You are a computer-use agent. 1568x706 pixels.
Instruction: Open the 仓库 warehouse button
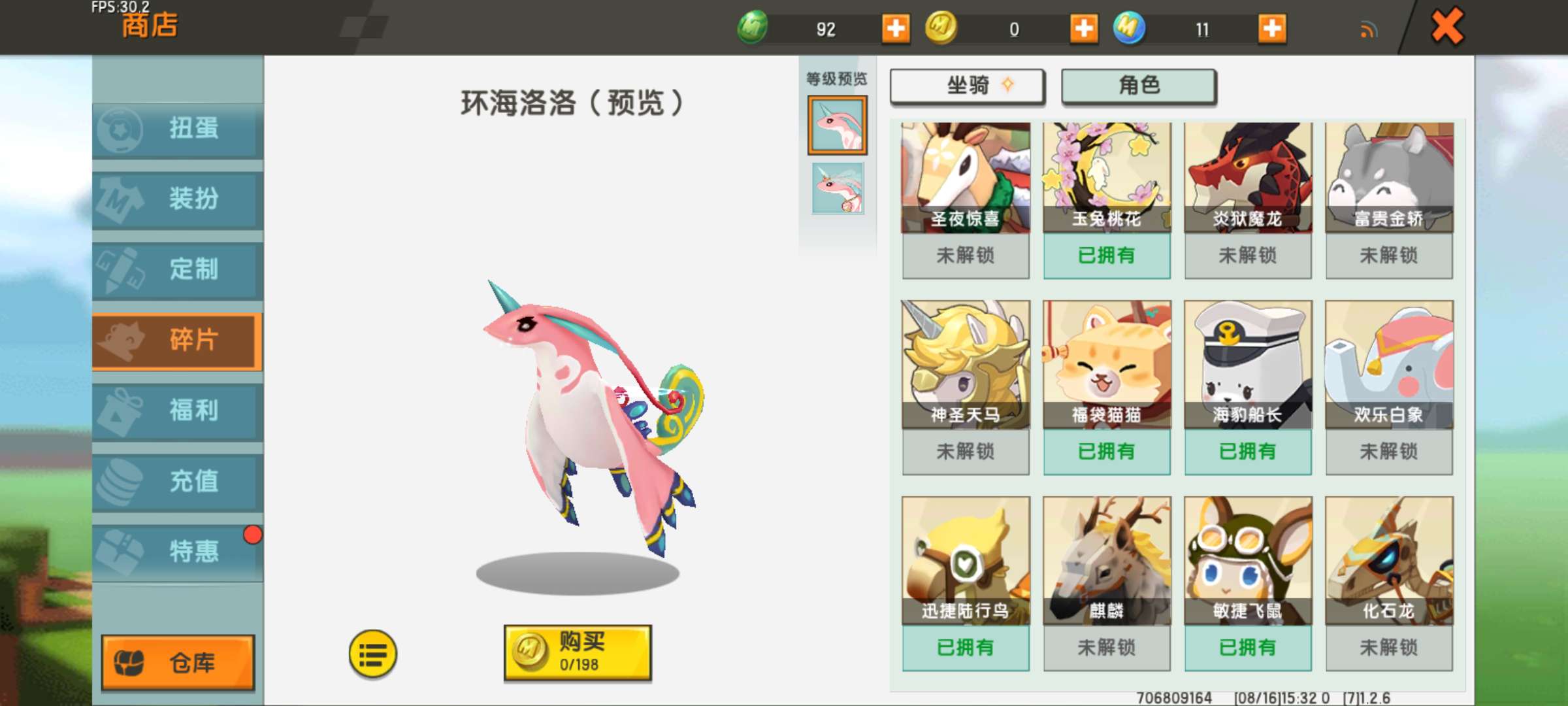[x=178, y=662]
